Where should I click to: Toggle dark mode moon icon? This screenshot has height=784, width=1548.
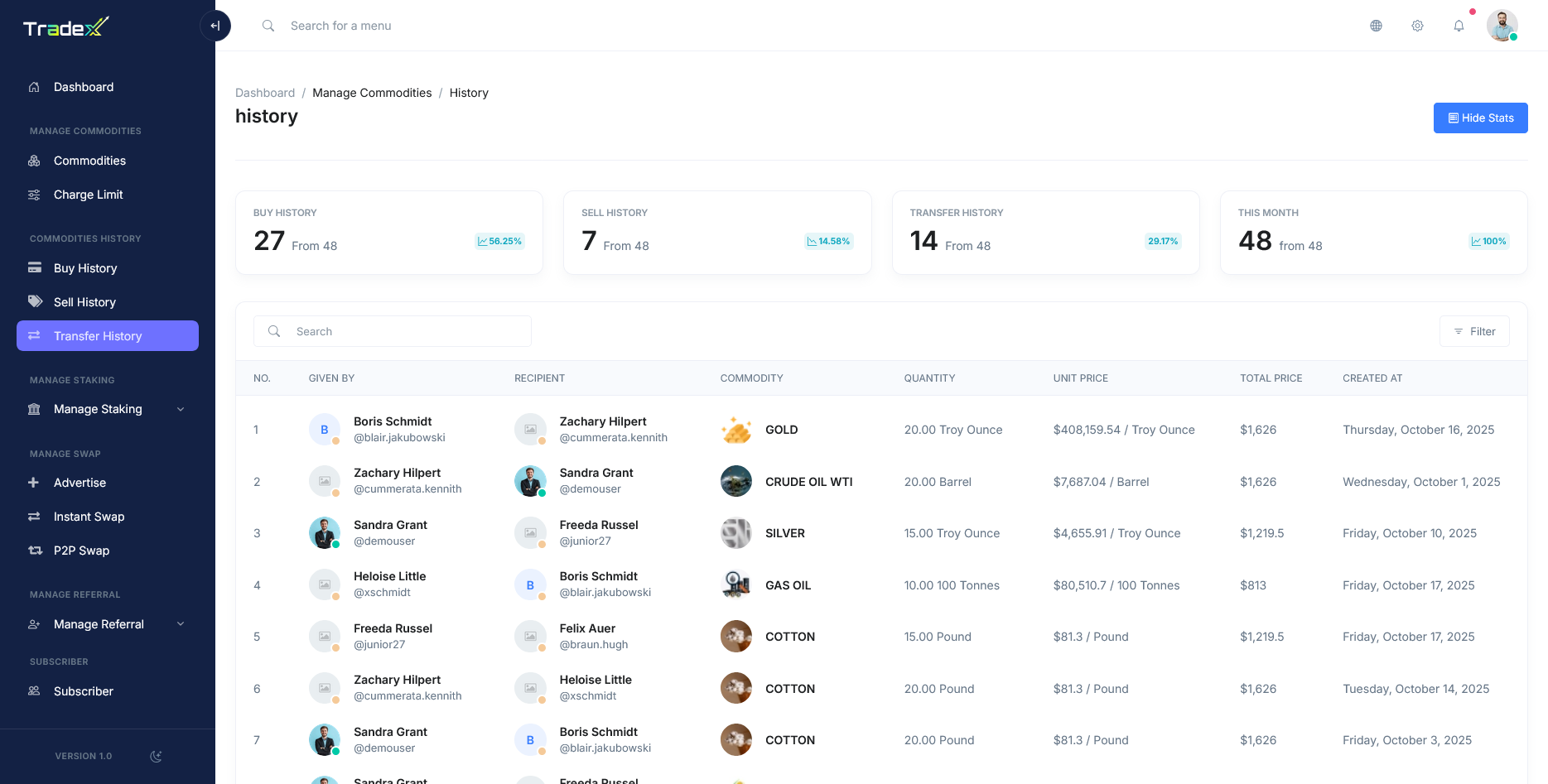click(x=156, y=756)
